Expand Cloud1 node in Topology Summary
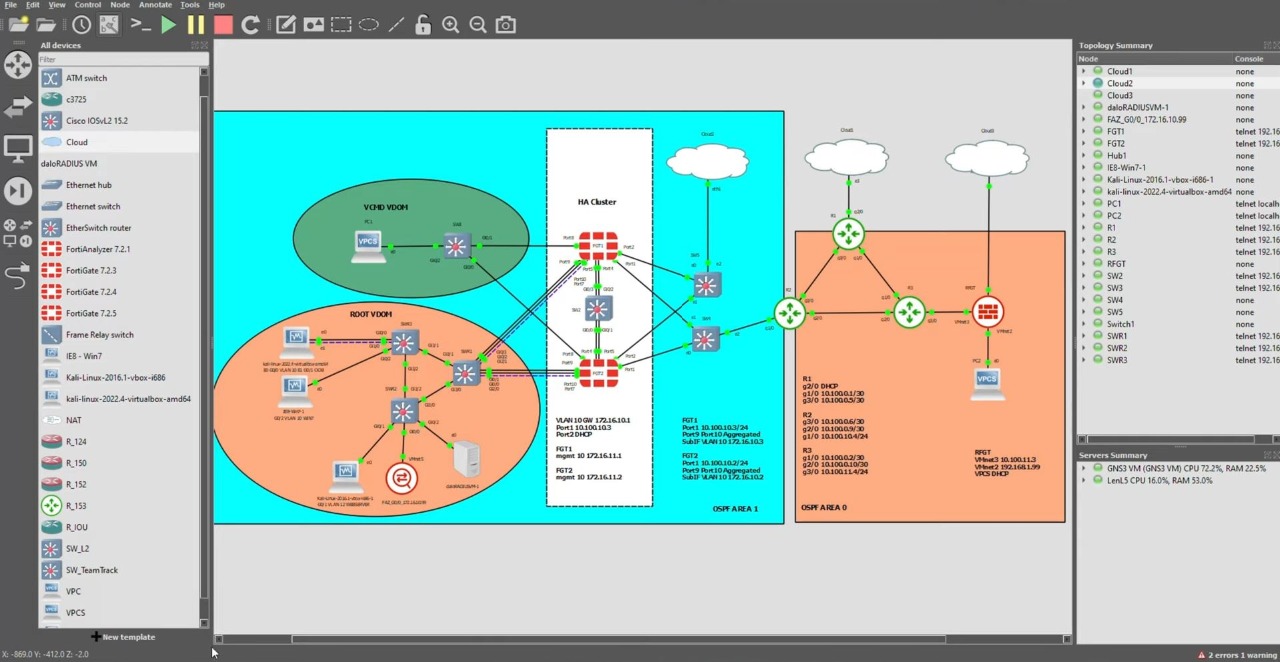The height and width of the screenshot is (662, 1280). click(1083, 71)
